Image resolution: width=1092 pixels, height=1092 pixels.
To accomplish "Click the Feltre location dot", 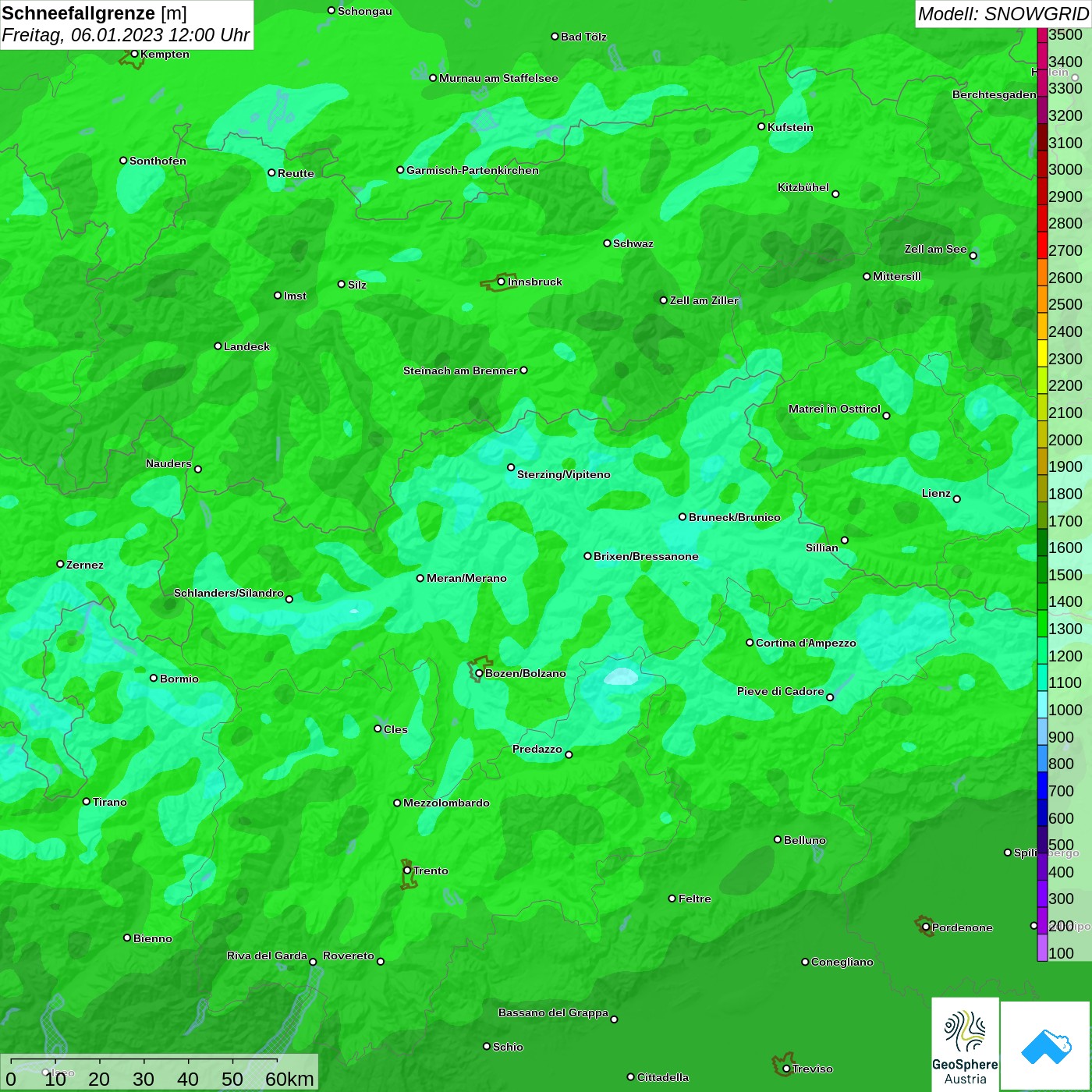I will coord(672,899).
